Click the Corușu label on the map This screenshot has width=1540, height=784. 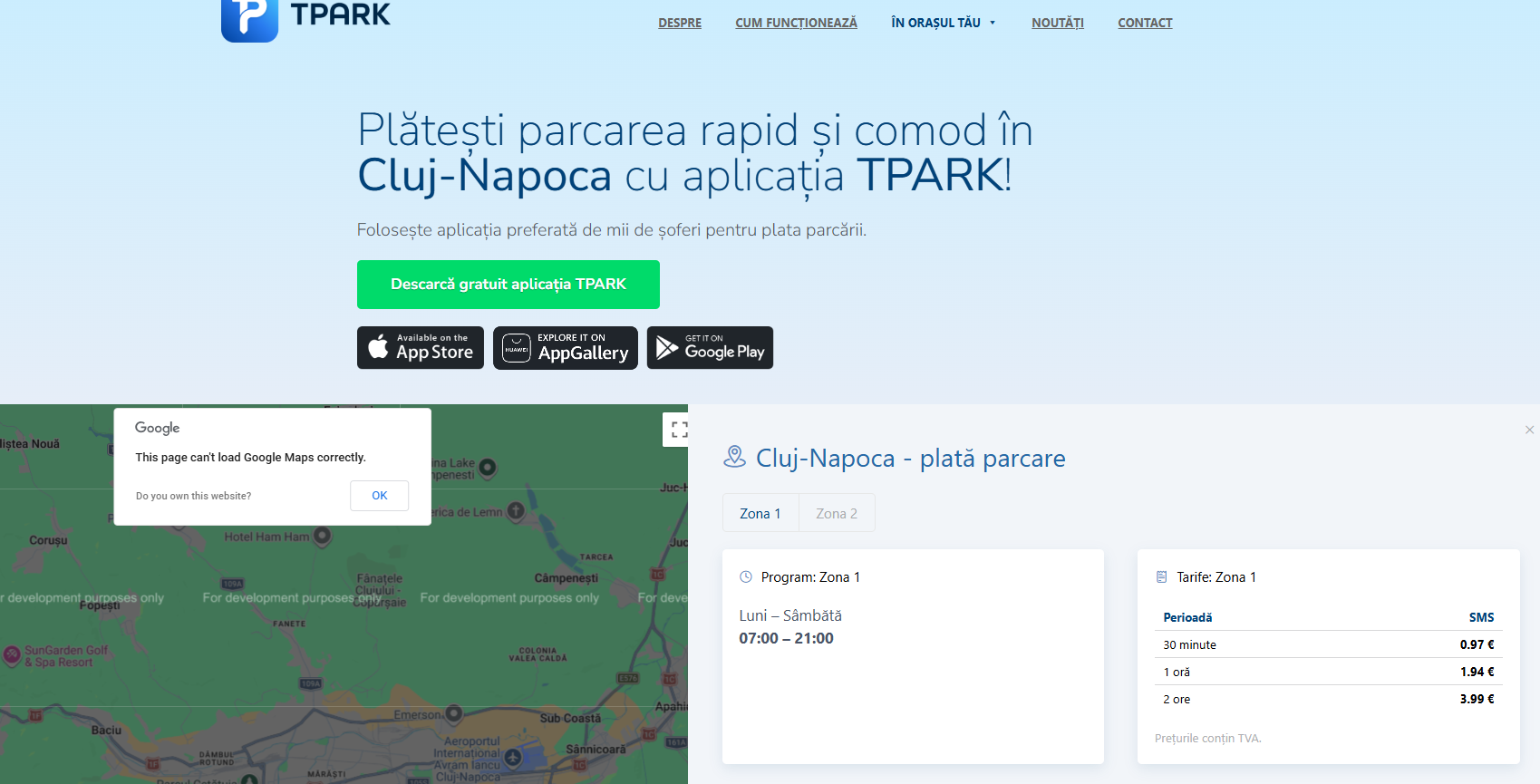(x=48, y=540)
